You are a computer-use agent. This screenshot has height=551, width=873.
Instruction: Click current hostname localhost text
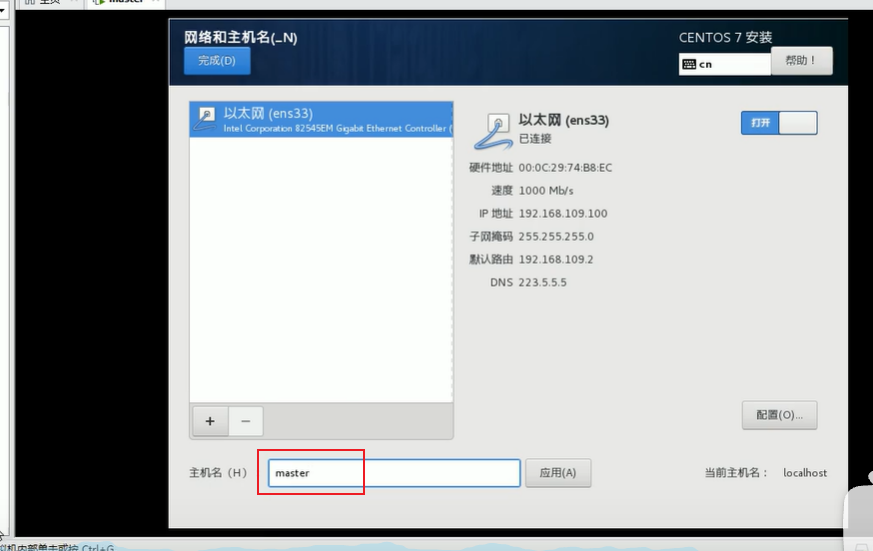click(x=805, y=473)
